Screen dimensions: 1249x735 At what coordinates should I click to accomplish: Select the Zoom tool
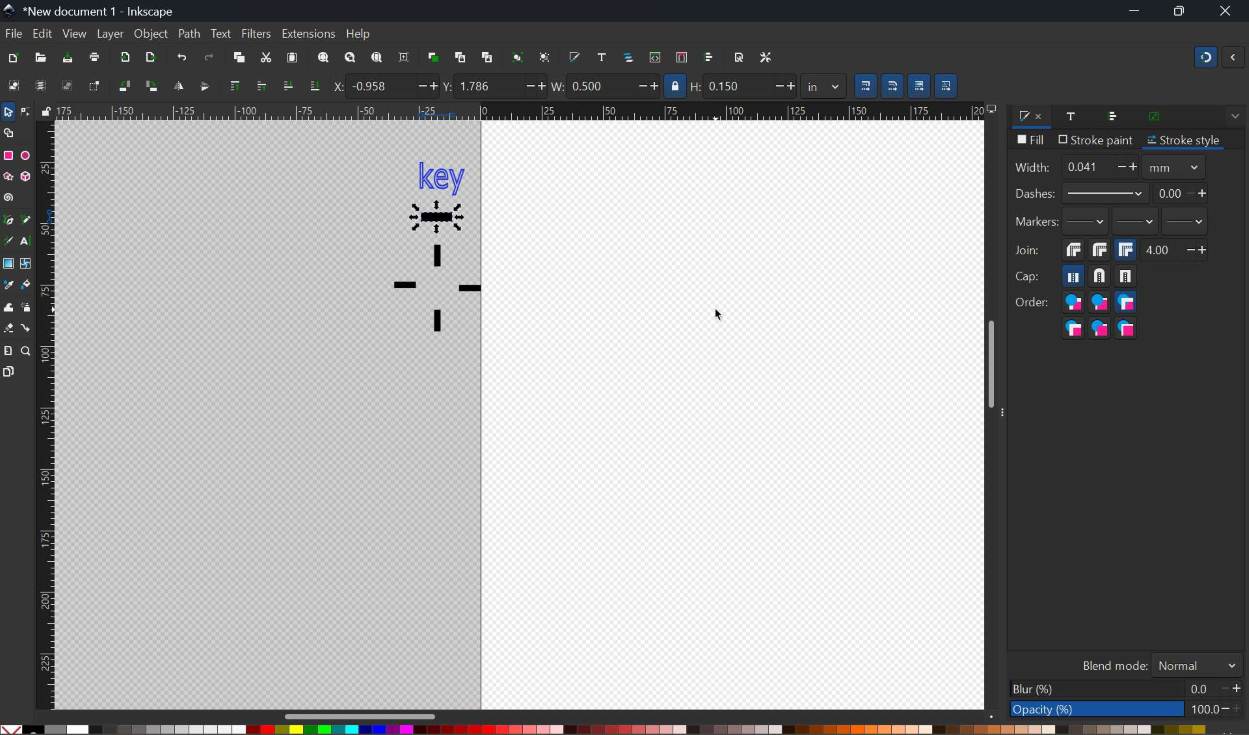[26, 350]
